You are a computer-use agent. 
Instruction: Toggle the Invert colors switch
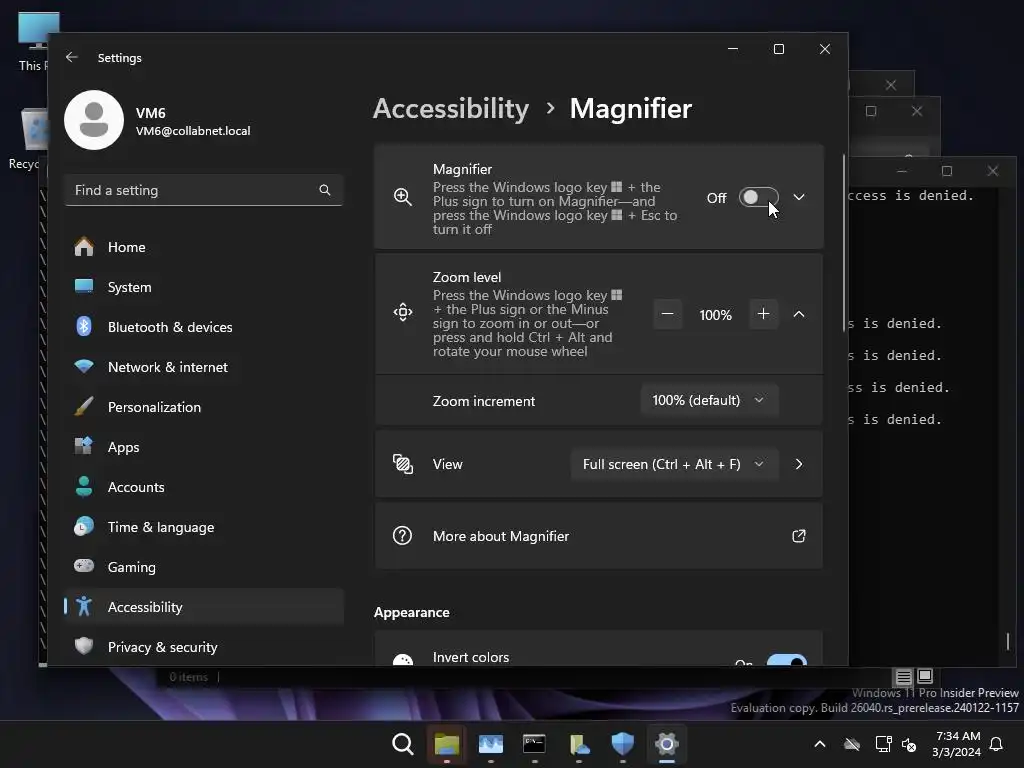click(786, 660)
